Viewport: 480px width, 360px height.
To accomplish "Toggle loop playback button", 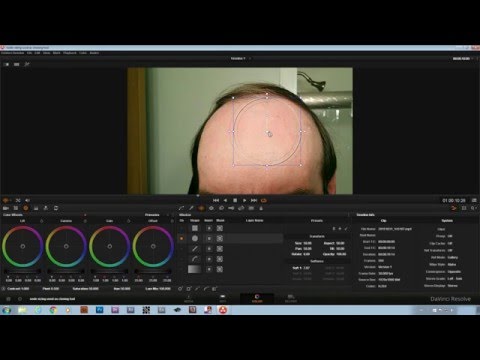I will point(264,200).
